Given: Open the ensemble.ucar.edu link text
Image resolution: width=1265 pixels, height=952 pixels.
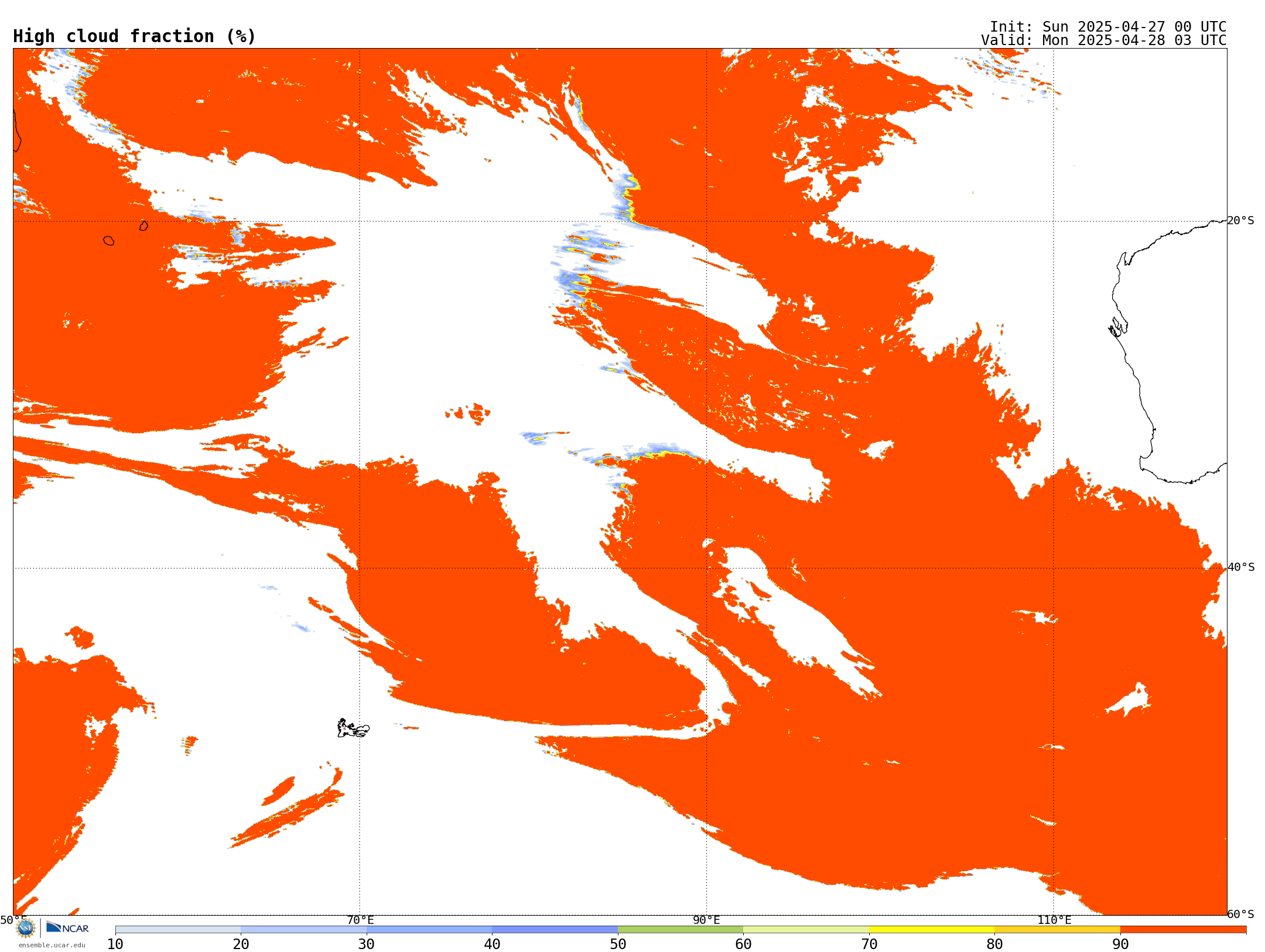Looking at the screenshot, I should coord(52,945).
